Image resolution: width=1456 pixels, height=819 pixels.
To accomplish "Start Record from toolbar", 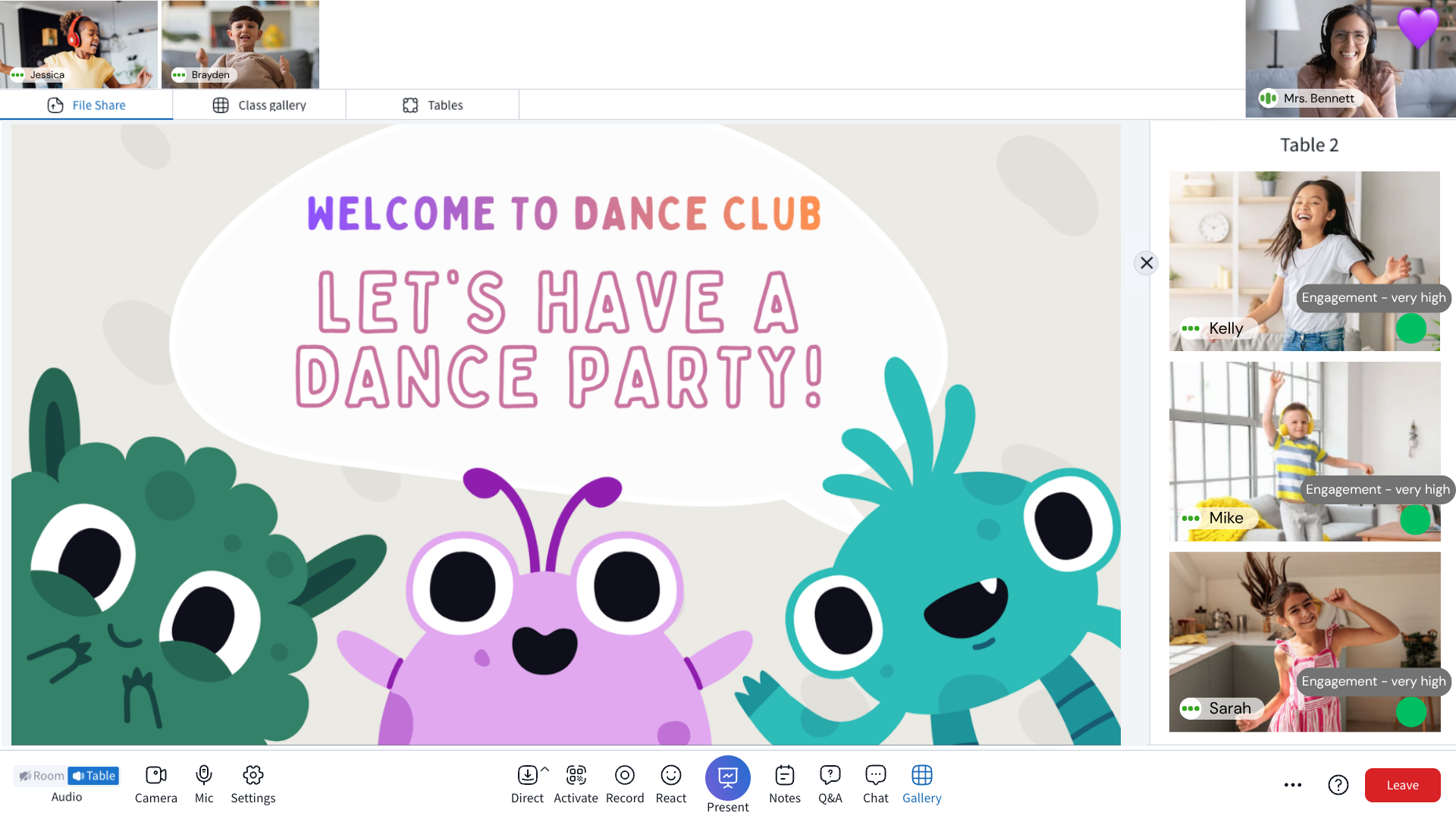I will point(625,784).
